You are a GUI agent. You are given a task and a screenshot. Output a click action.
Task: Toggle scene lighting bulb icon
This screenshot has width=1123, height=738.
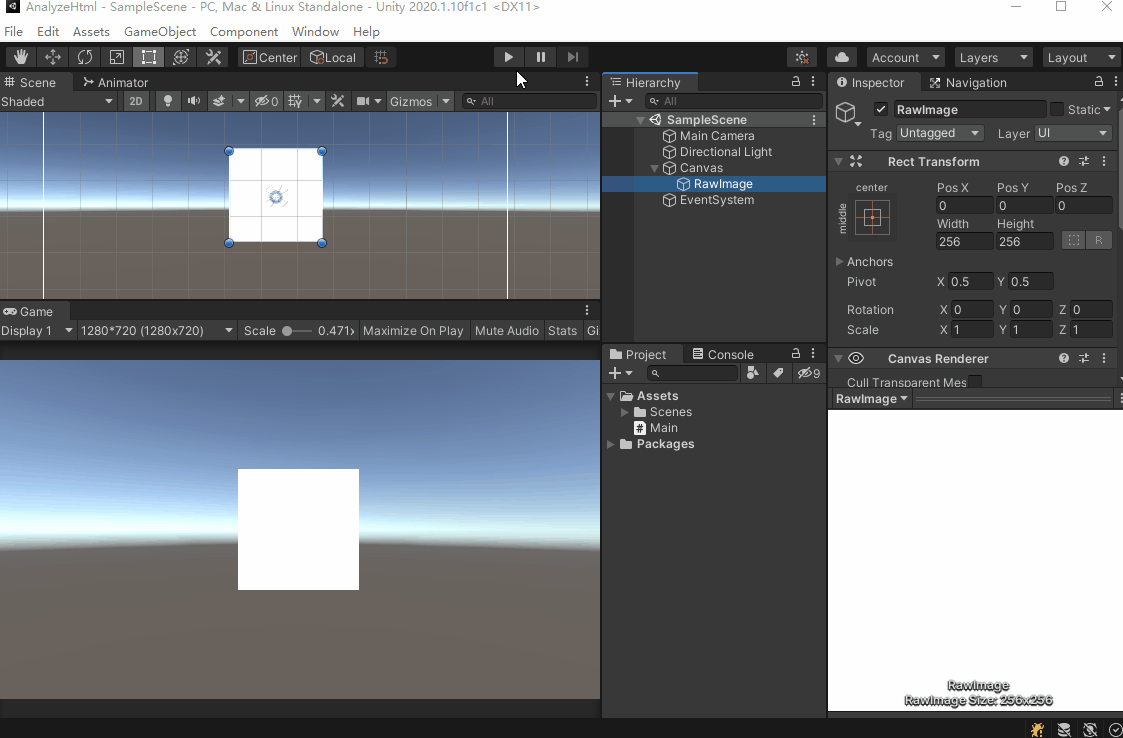coord(168,101)
